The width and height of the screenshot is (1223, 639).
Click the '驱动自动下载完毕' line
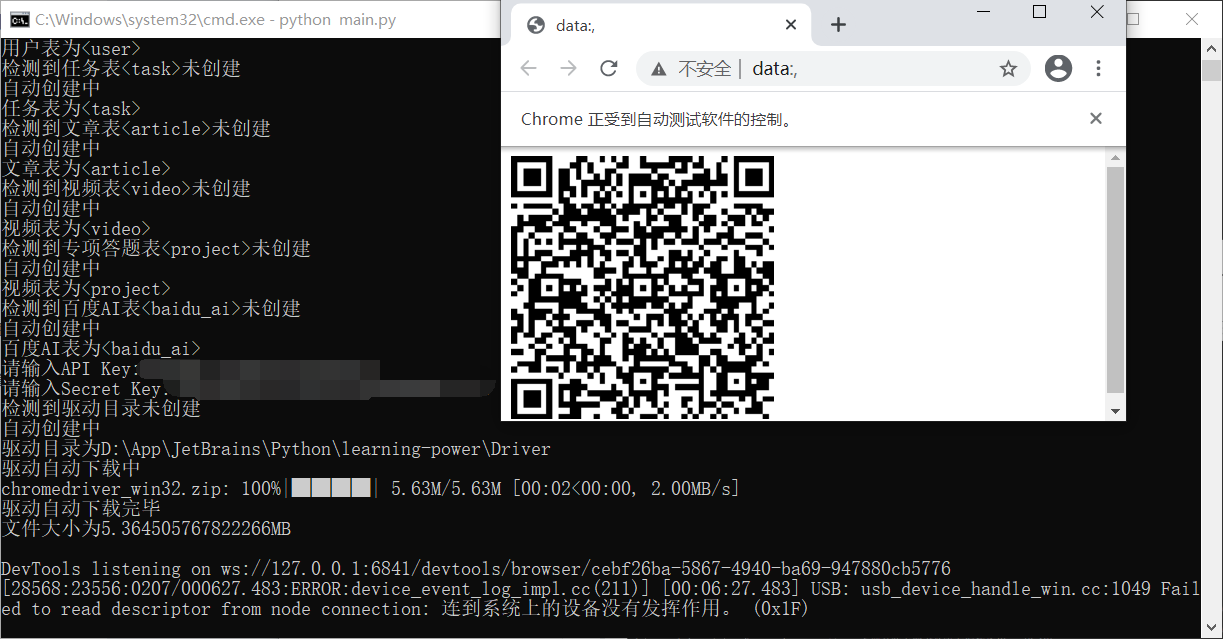pos(81,509)
